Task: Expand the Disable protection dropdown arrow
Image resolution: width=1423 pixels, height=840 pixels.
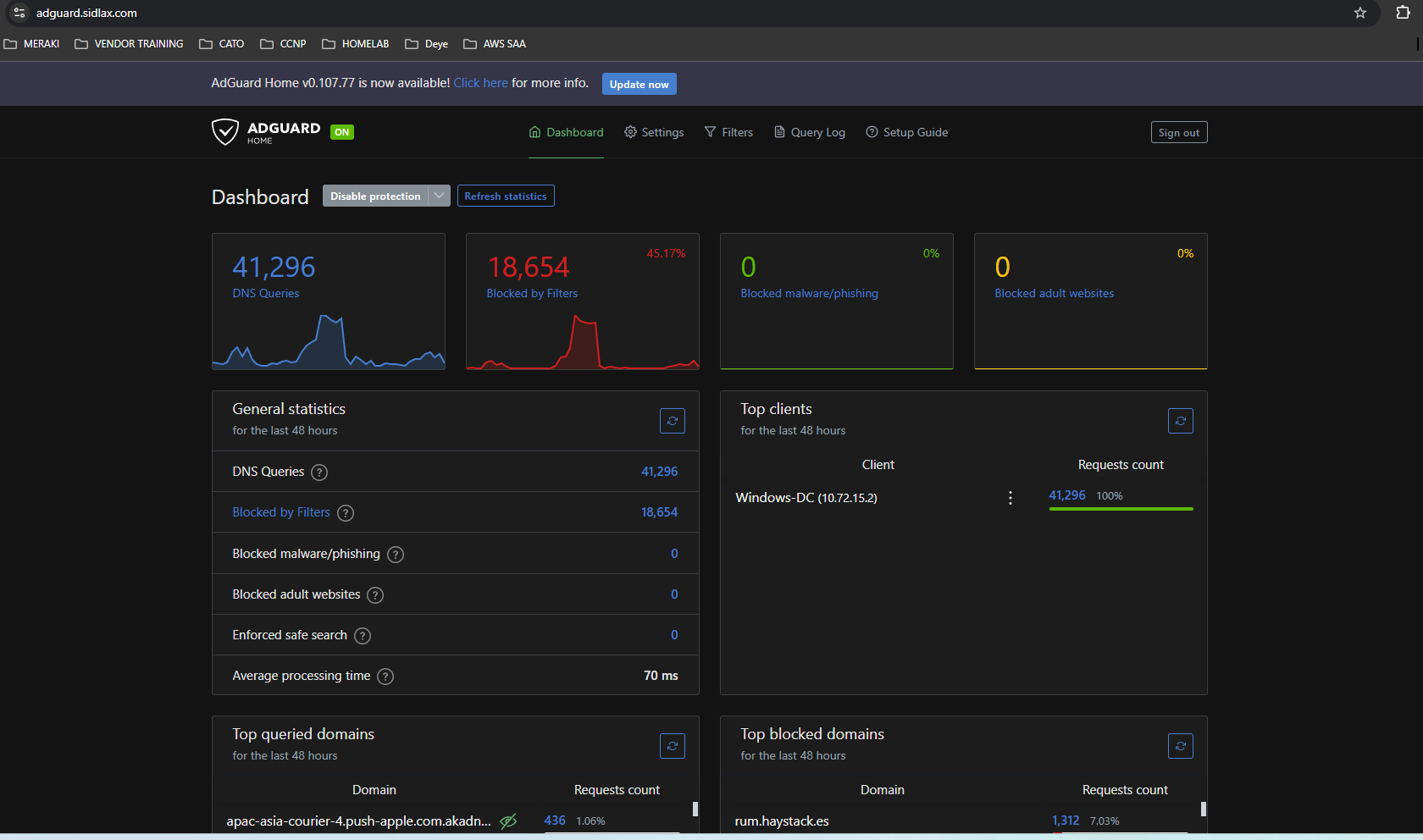Action: (439, 196)
